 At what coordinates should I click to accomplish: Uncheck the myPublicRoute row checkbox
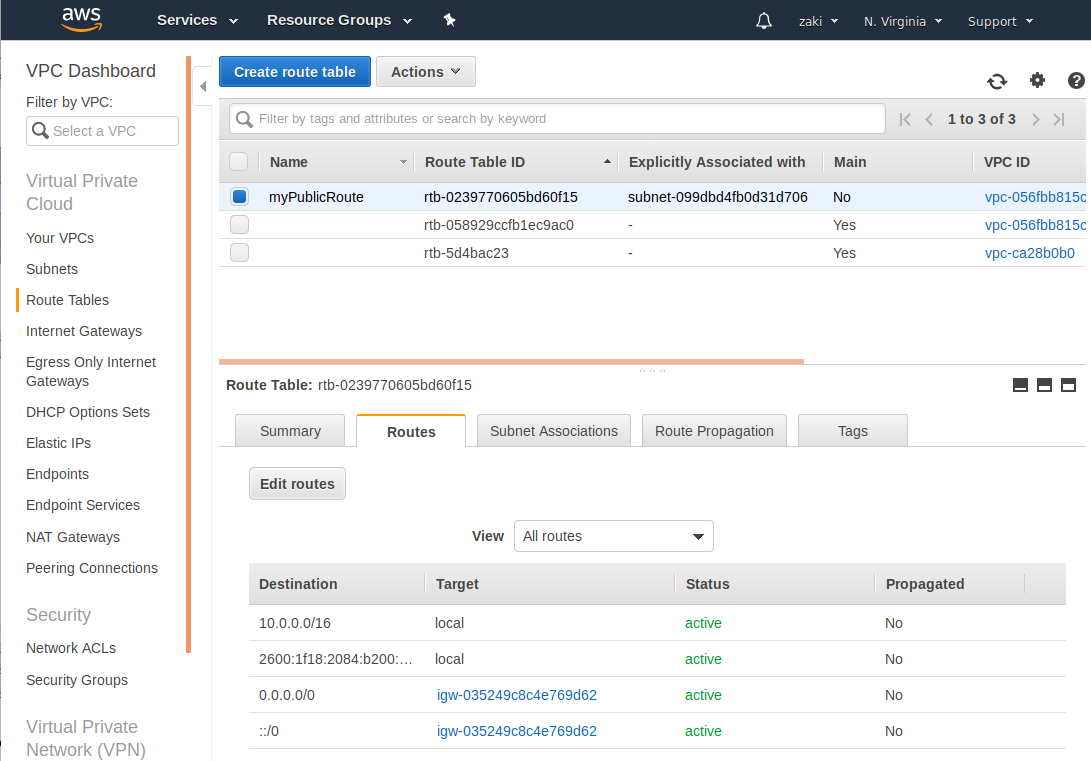(239, 197)
